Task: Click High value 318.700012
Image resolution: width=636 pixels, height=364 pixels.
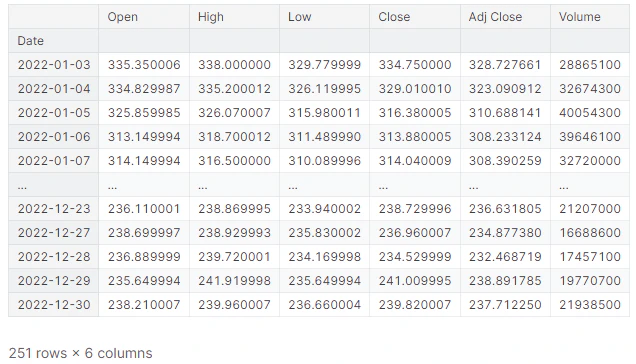Action: tap(234, 137)
